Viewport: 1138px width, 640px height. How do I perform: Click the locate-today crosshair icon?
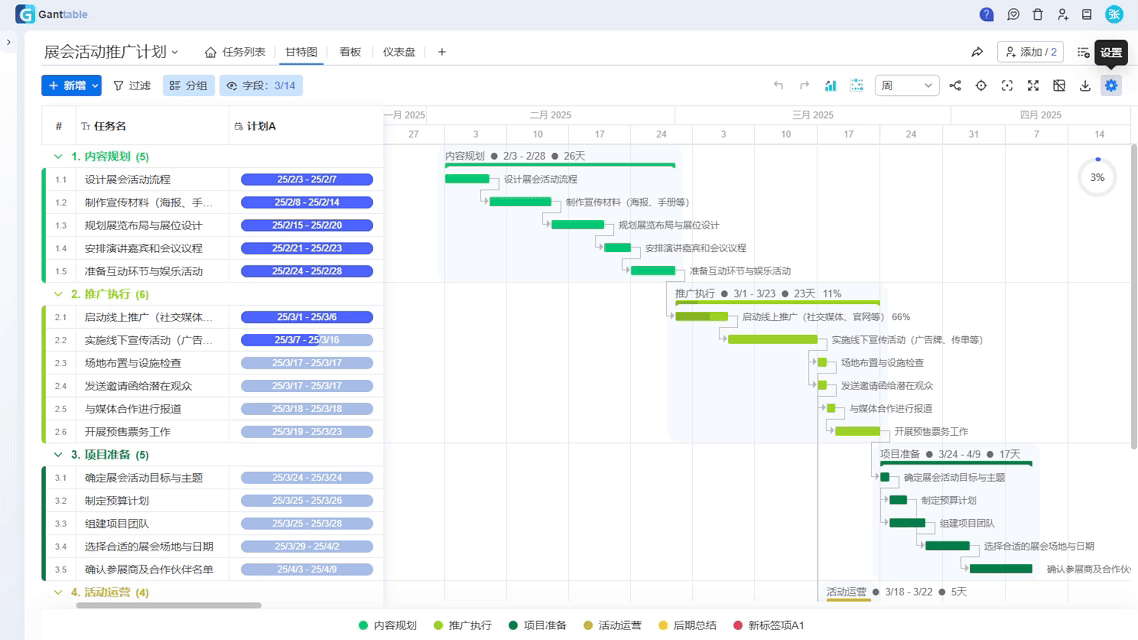click(x=981, y=85)
